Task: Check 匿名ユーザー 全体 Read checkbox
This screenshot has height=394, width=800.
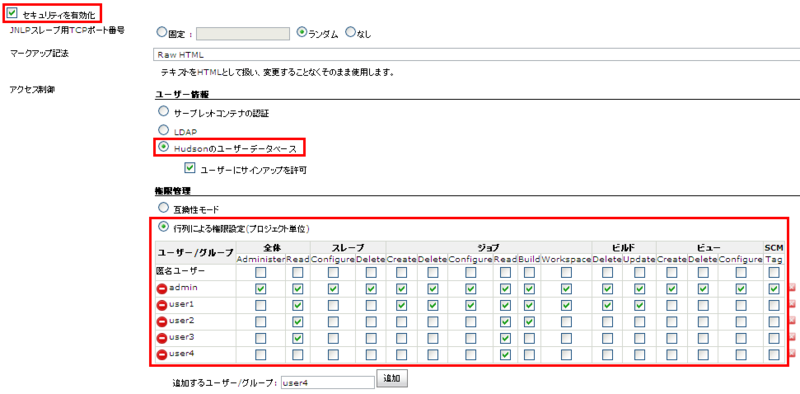Action: [298, 273]
